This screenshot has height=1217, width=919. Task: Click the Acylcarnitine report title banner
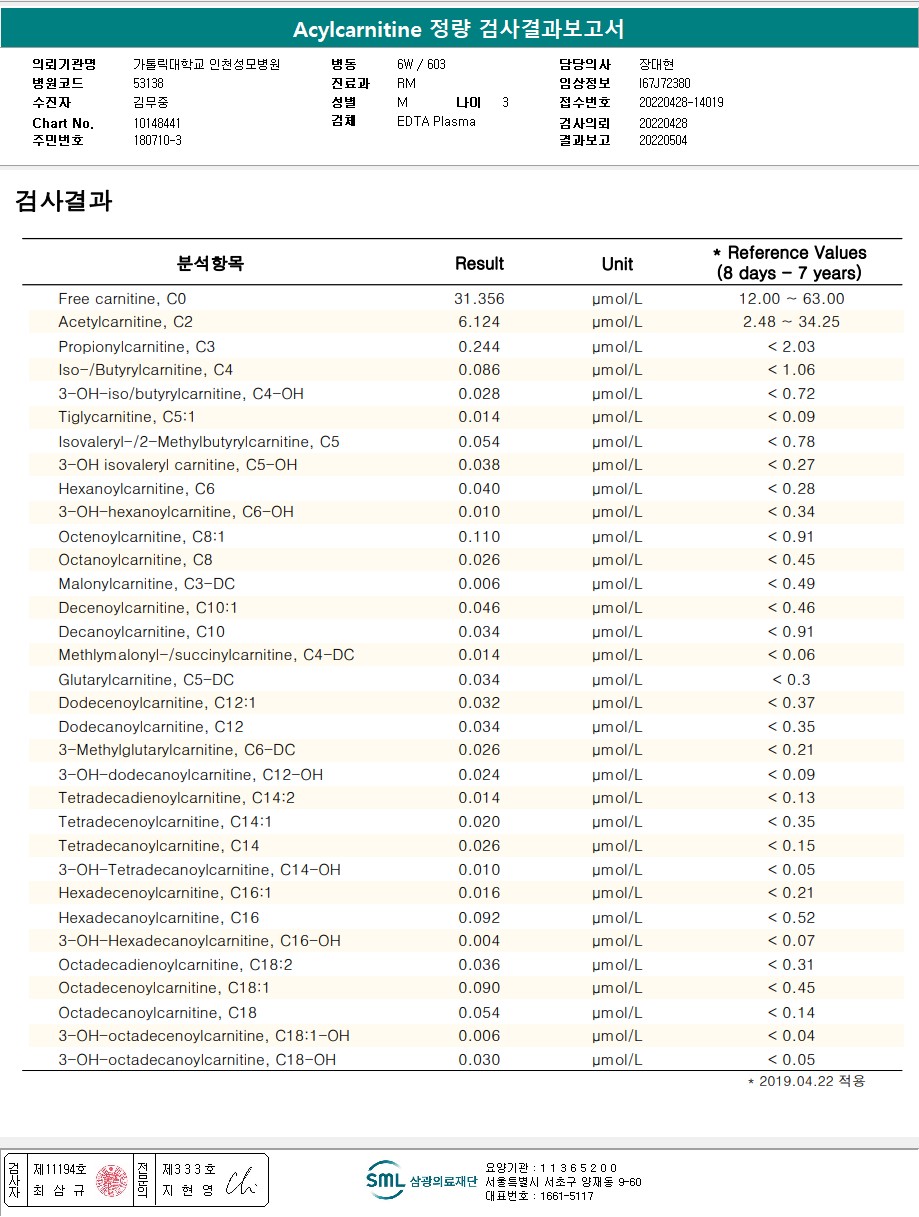click(459, 29)
